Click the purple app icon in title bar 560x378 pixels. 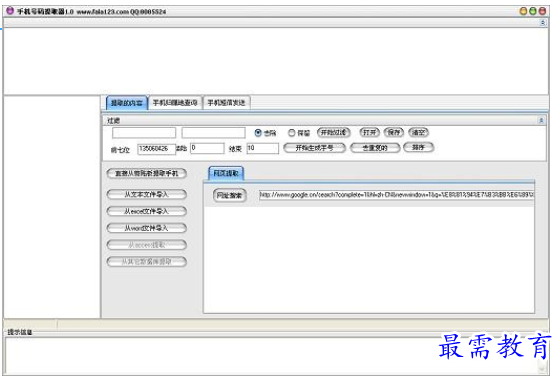coord(10,11)
